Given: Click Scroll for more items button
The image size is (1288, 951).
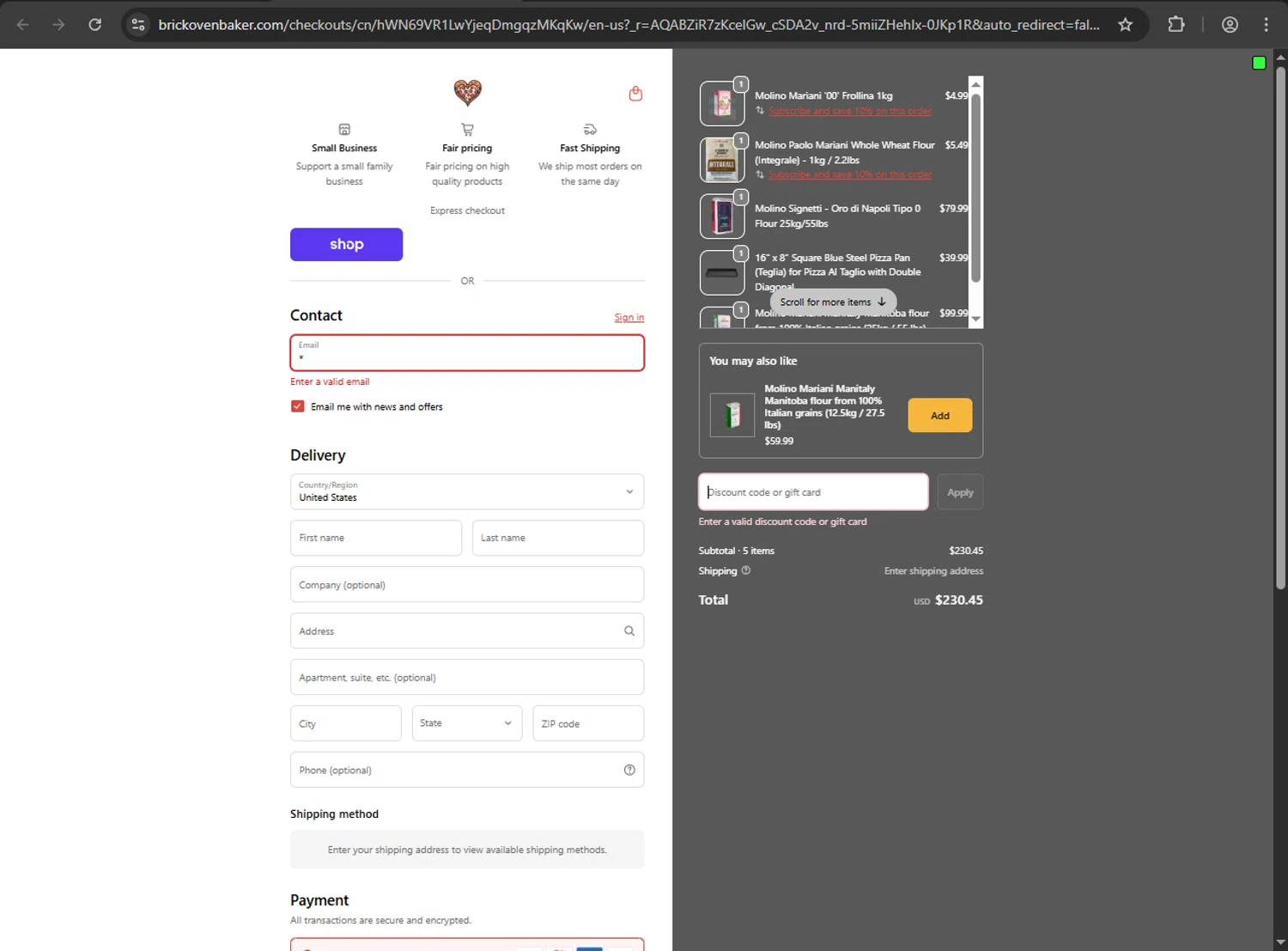Looking at the screenshot, I should point(833,302).
